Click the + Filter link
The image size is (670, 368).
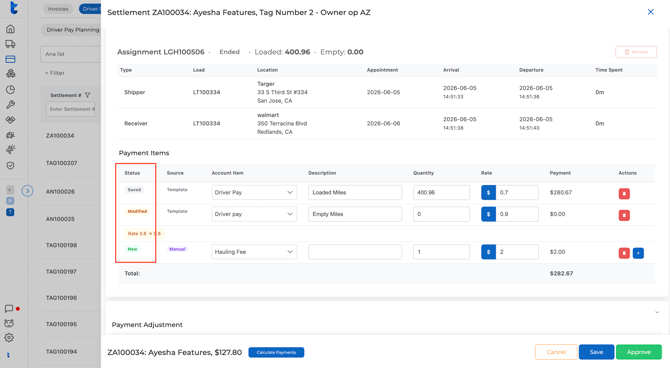[x=55, y=73]
